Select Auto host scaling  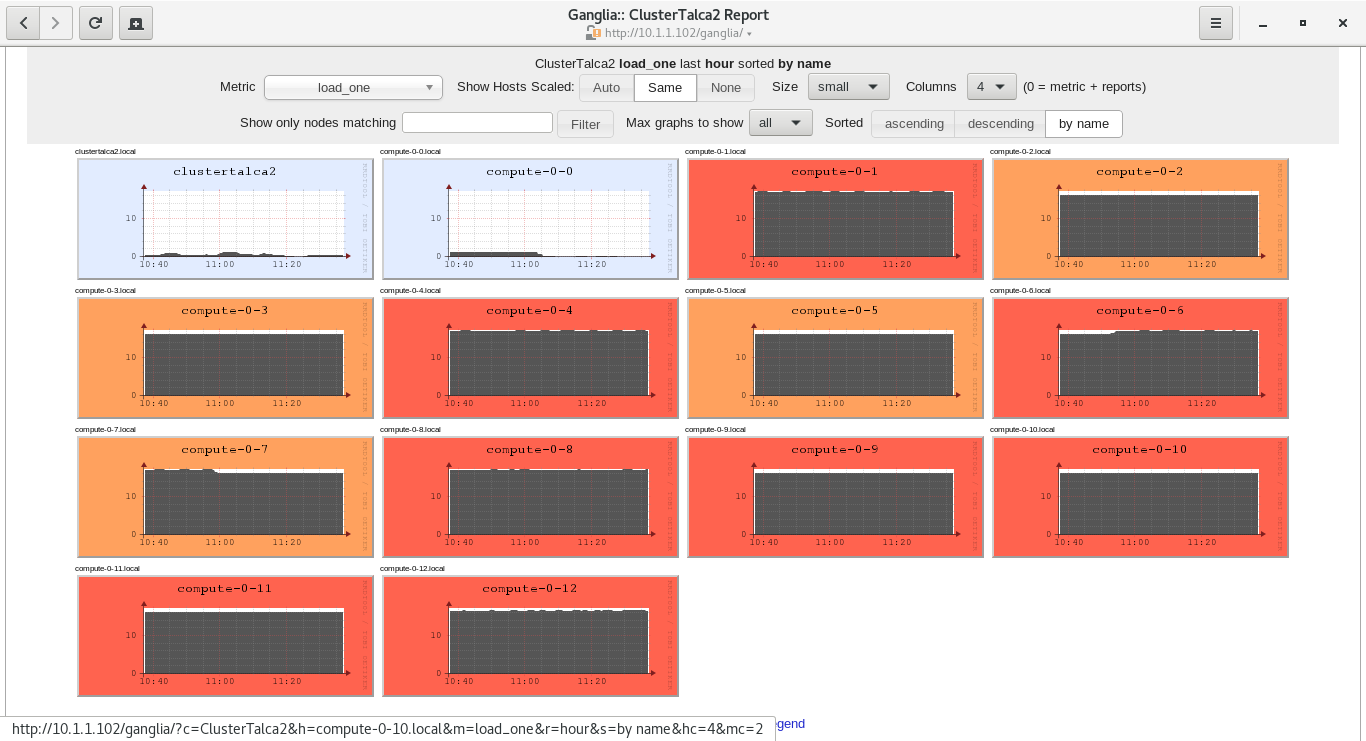click(x=606, y=88)
